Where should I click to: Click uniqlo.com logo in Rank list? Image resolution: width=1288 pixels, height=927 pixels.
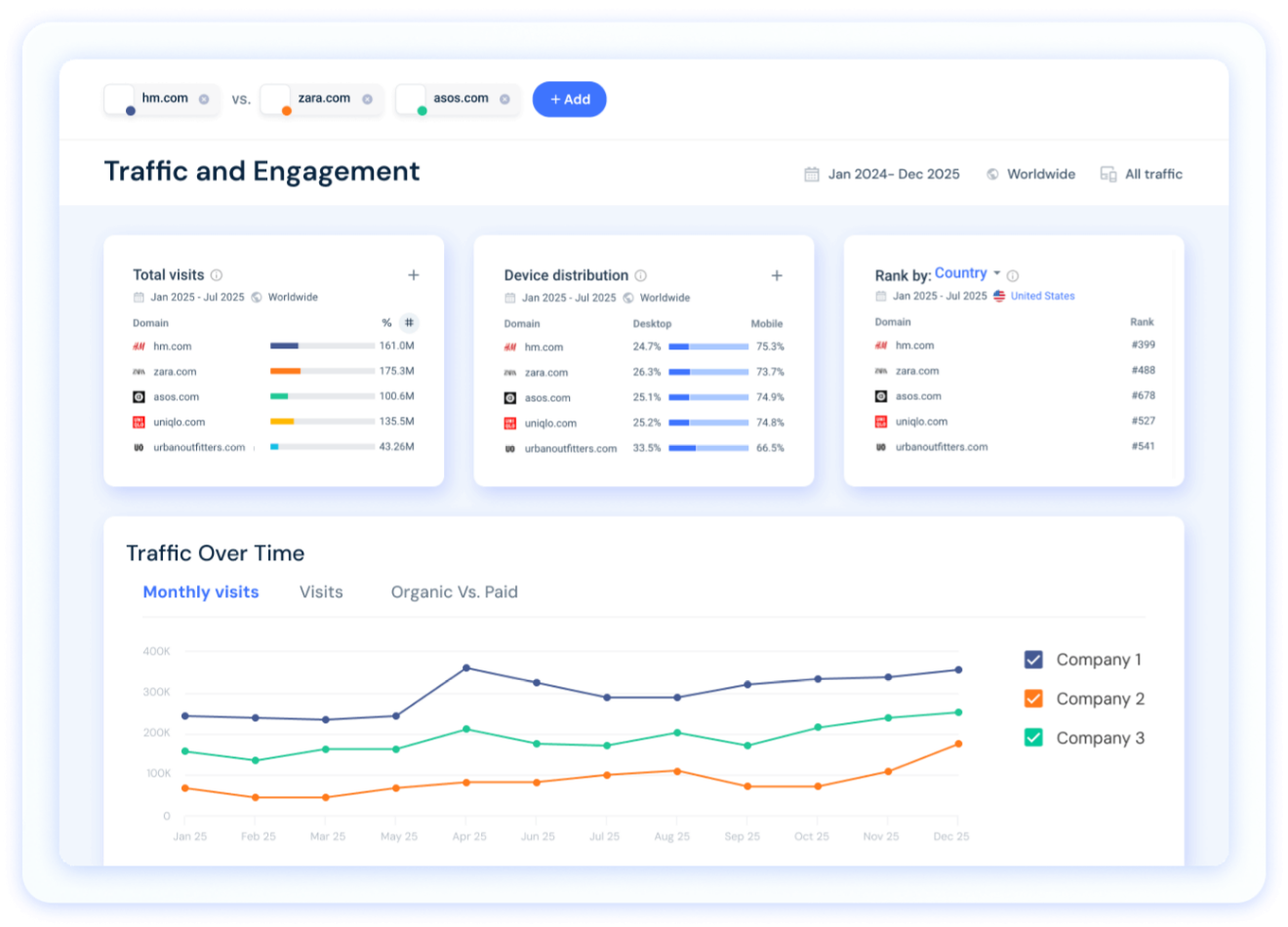[881, 422]
